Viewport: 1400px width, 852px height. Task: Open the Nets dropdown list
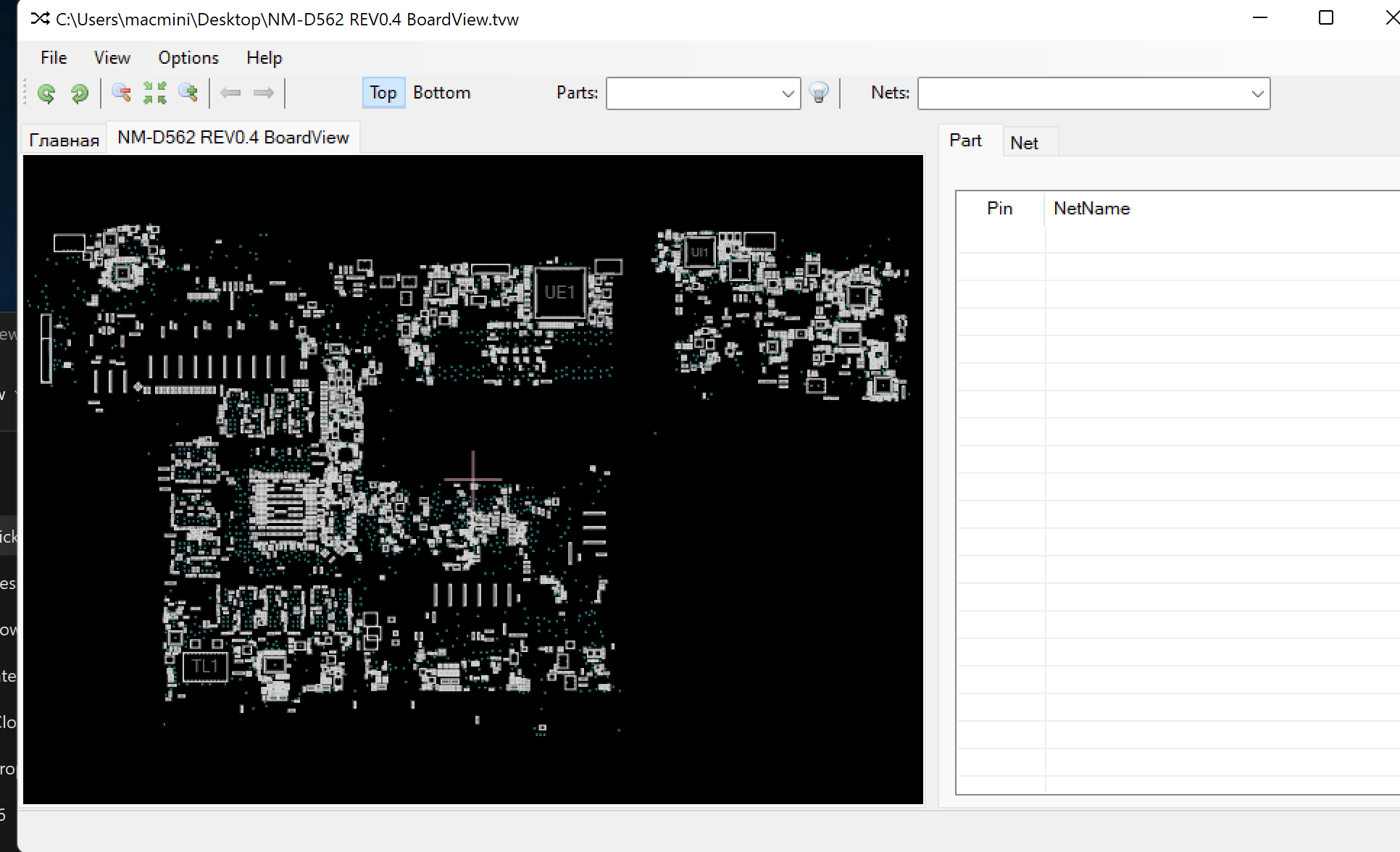1257,93
